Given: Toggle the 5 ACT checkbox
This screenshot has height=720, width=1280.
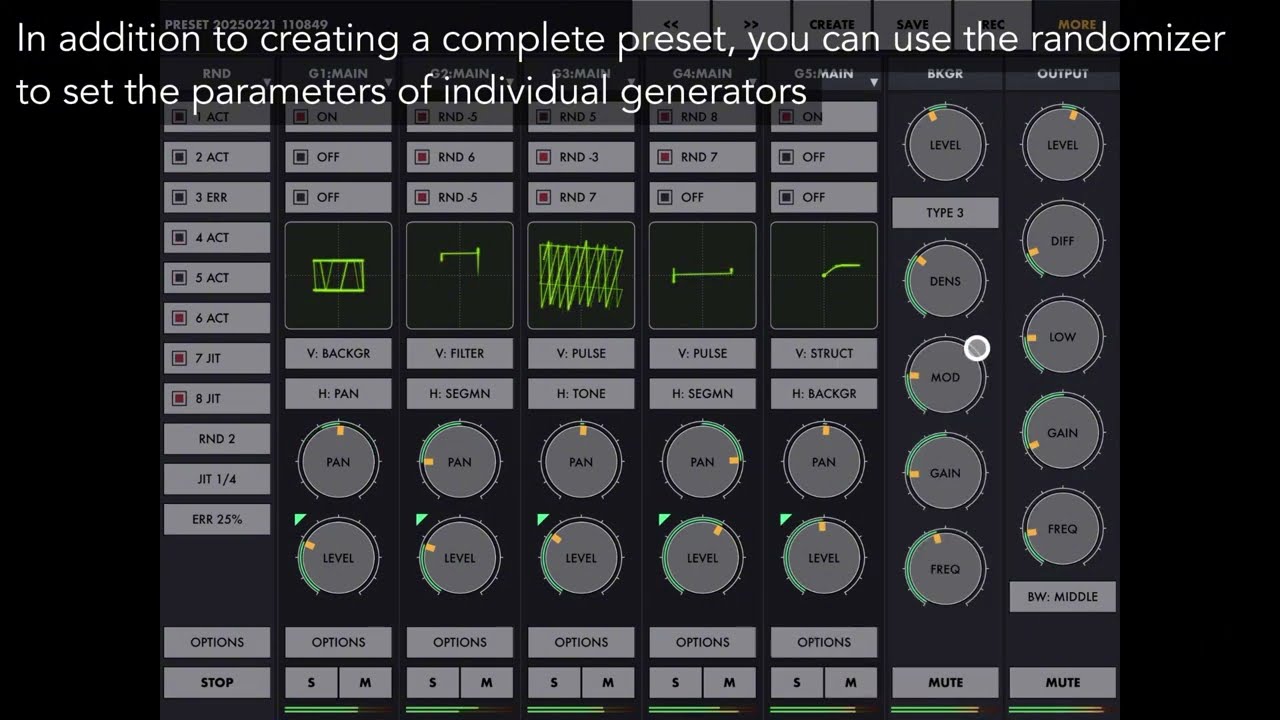Looking at the screenshot, I should [x=180, y=277].
